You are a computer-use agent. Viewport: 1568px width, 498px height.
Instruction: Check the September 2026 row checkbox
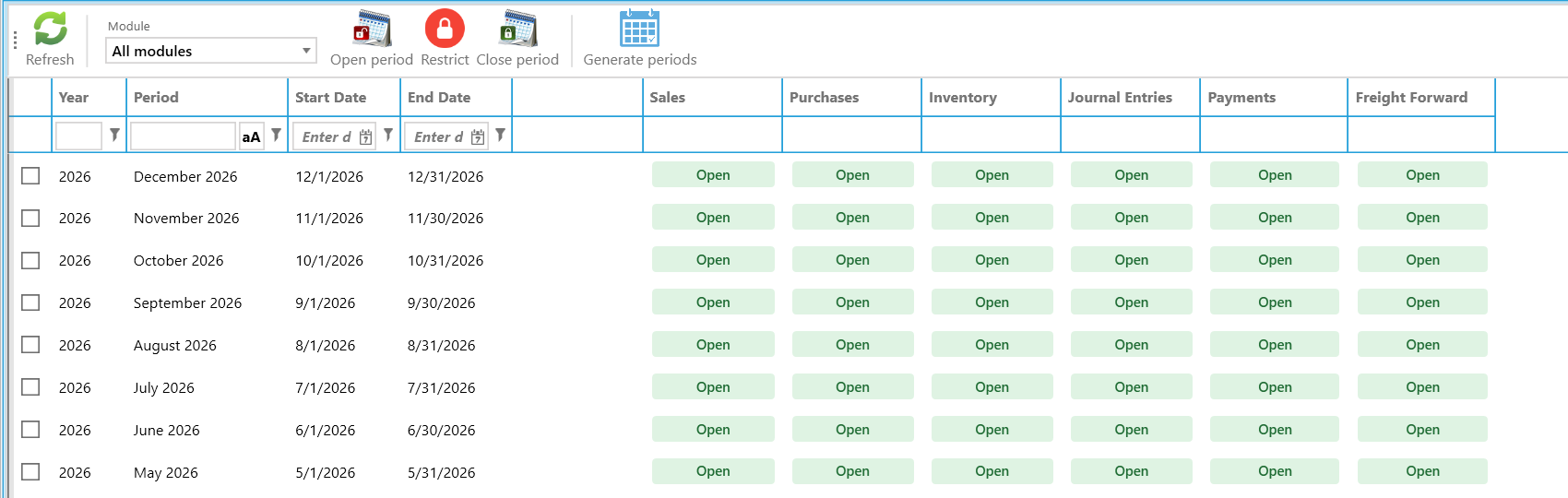click(x=30, y=302)
